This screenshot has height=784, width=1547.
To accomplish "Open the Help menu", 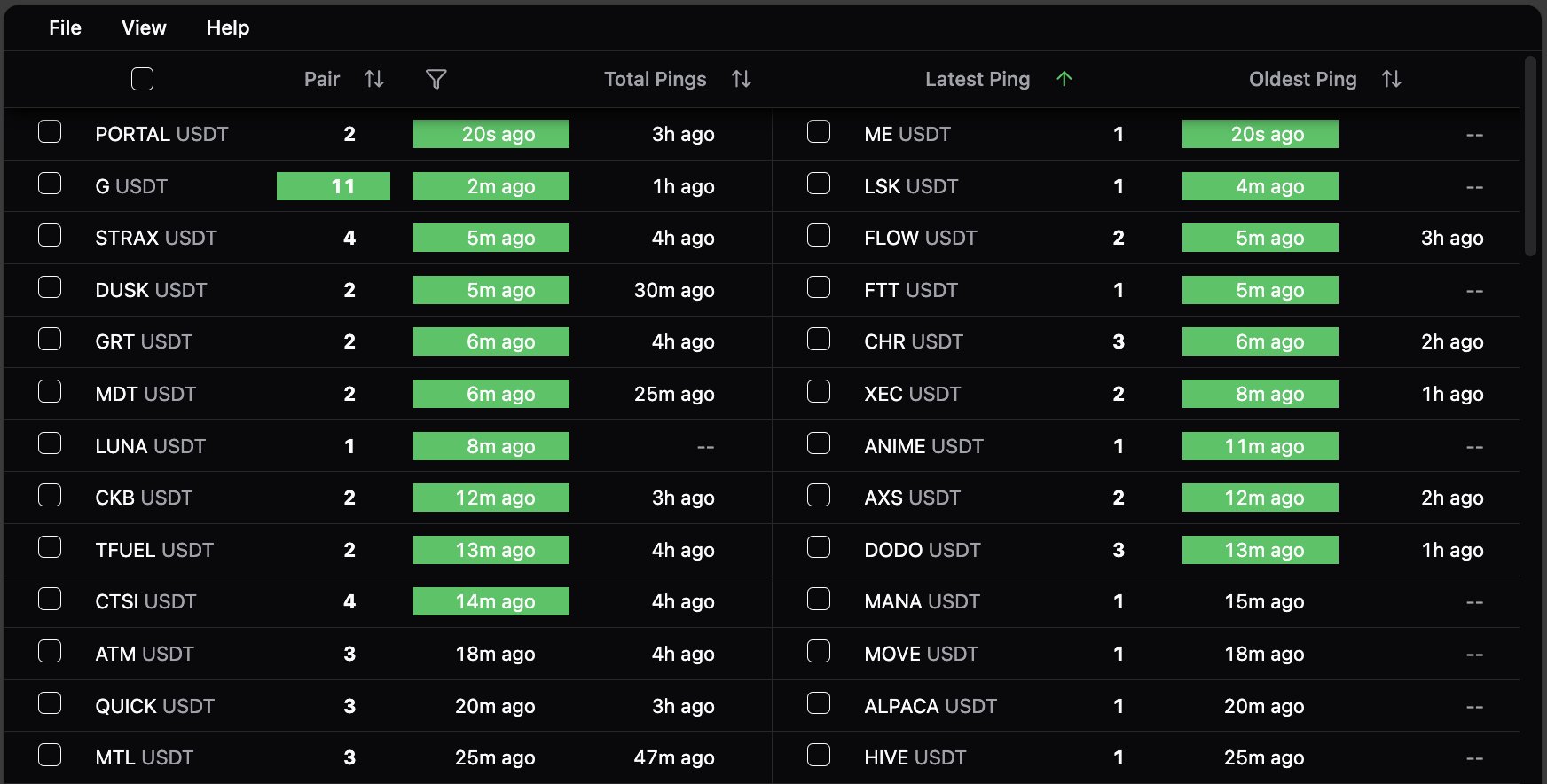I will (228, 28).
